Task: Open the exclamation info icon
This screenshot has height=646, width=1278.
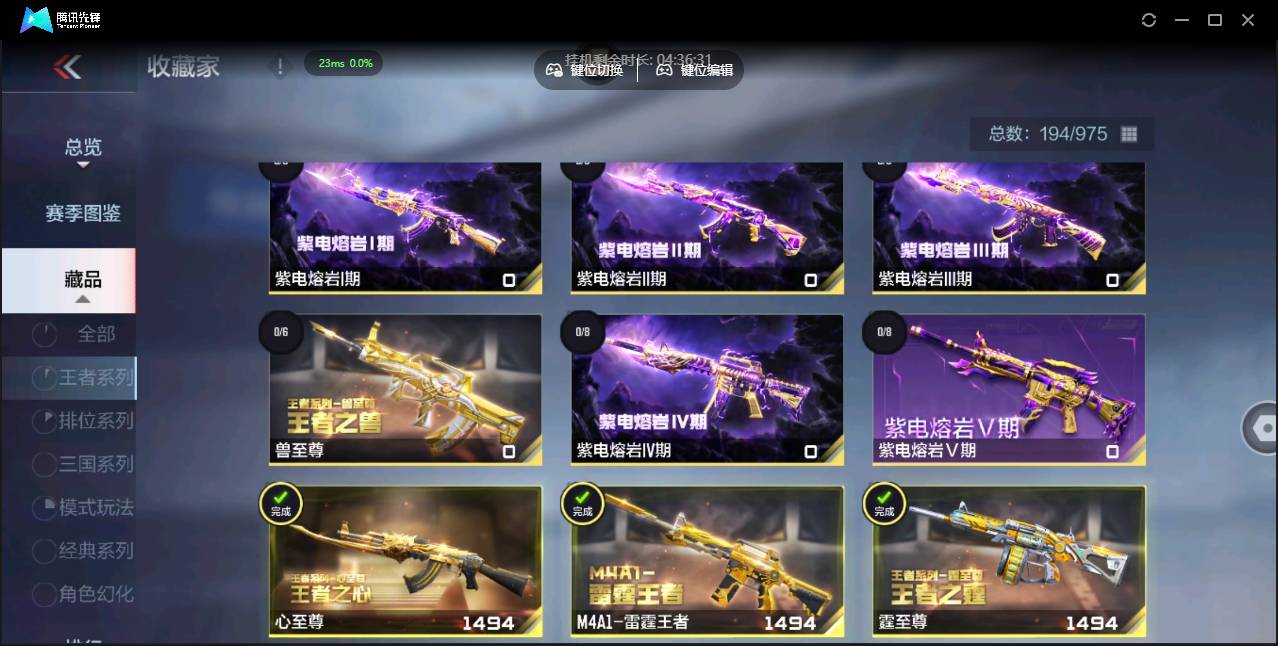Action: [281, 67]
